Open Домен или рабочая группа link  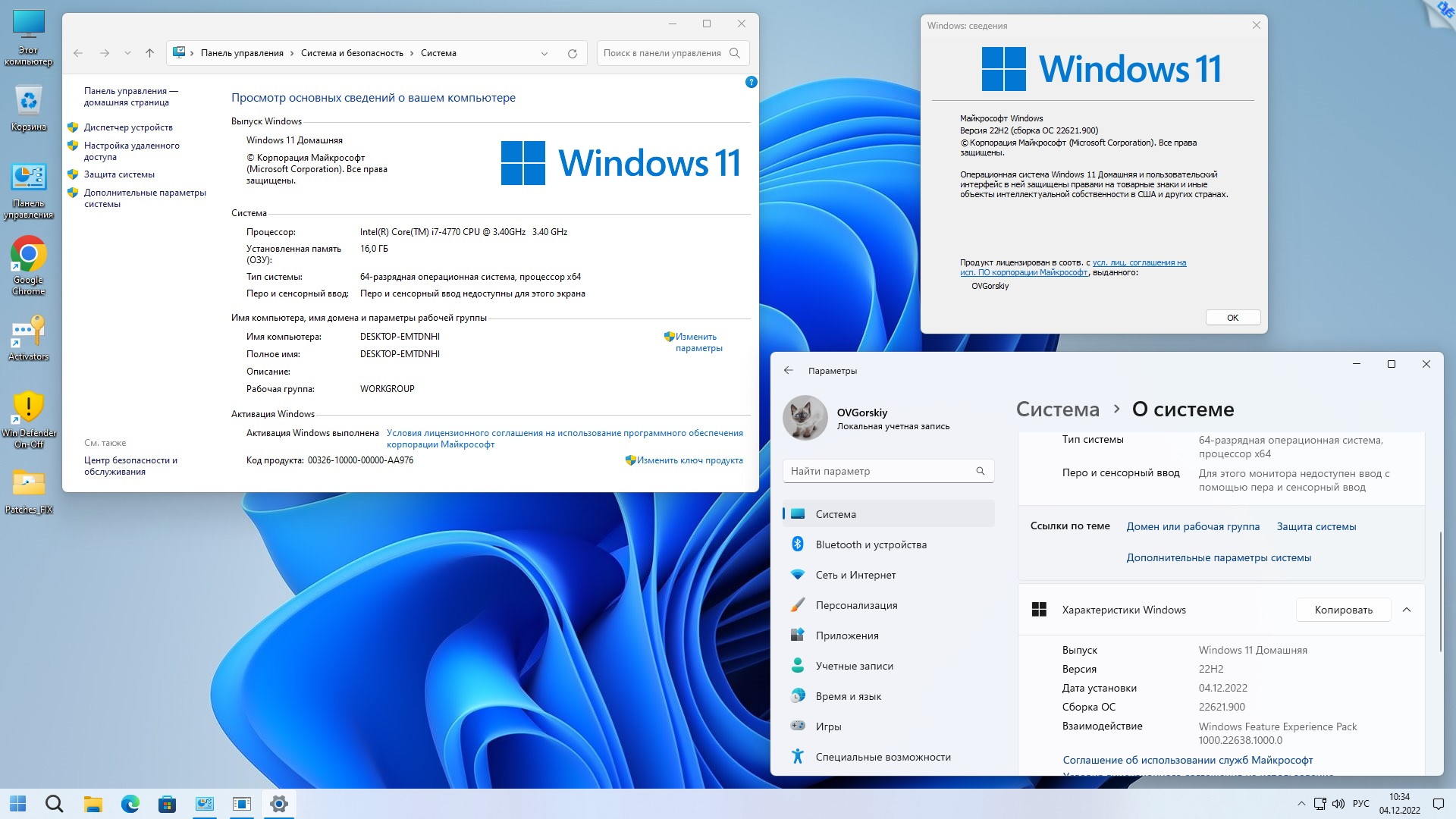[x=1193, y=526]
